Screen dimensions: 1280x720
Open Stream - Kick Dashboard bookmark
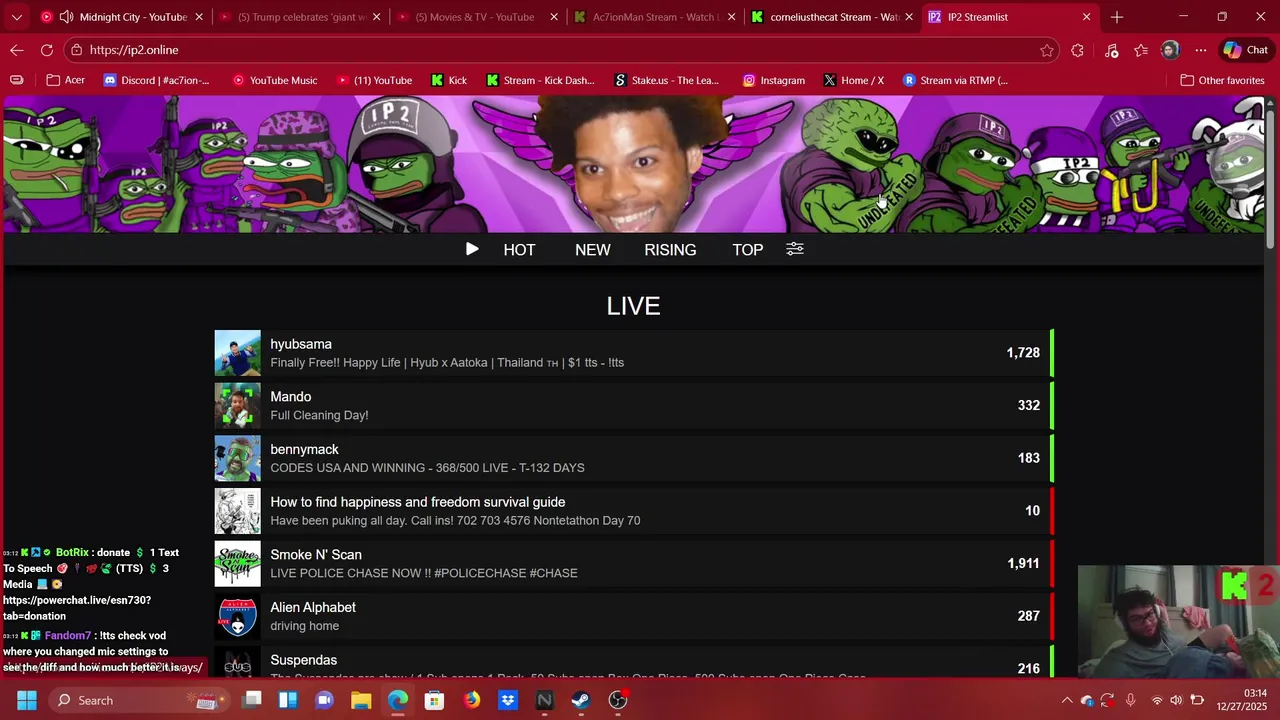[x=540, y=80]
